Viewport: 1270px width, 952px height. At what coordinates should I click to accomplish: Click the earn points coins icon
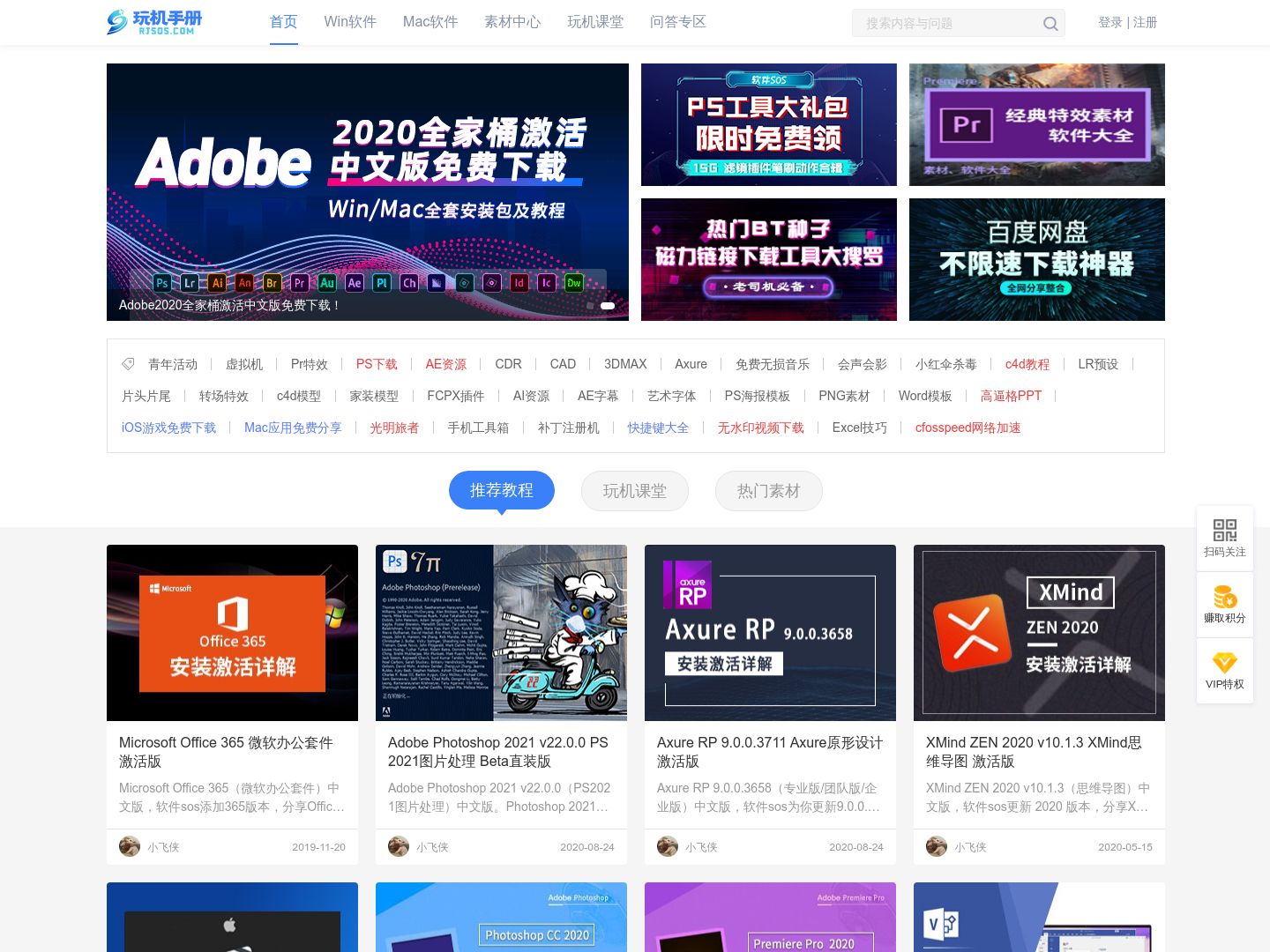(1224, 597)
